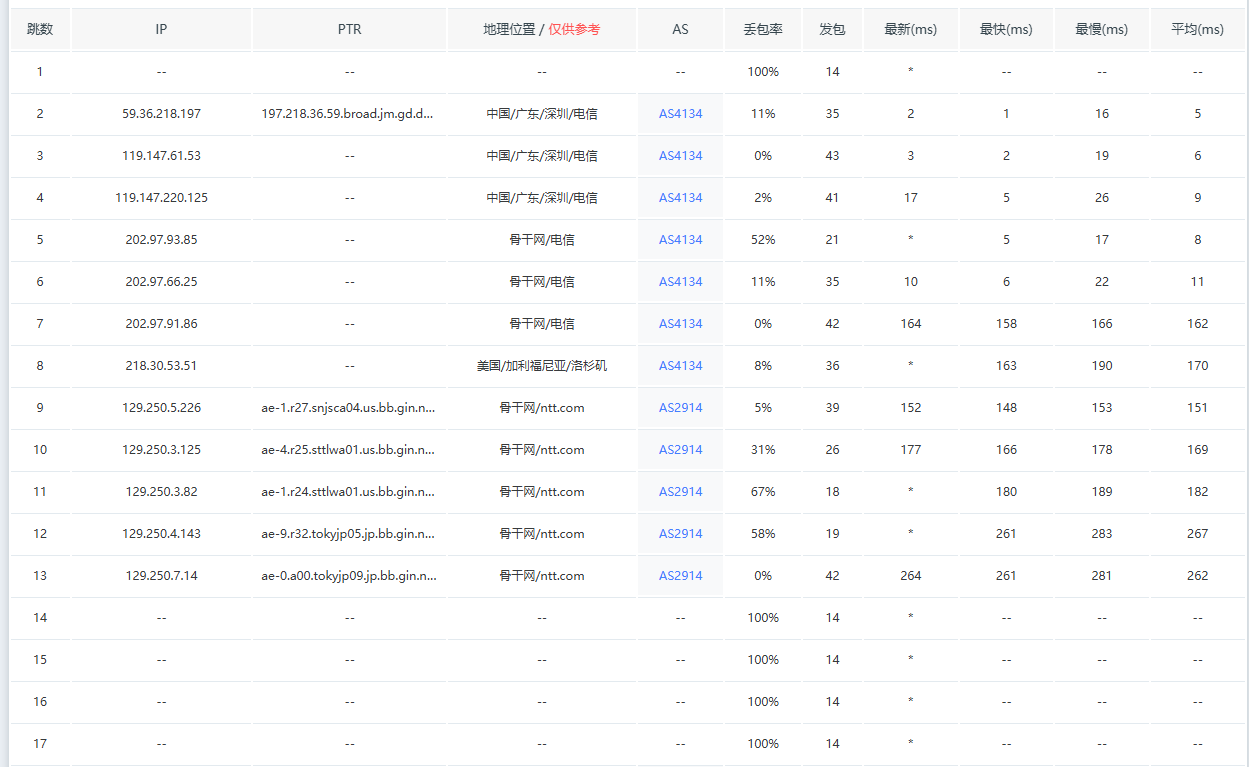Click 58% packet loss value
1249x767 pixels.
point(763,534)
